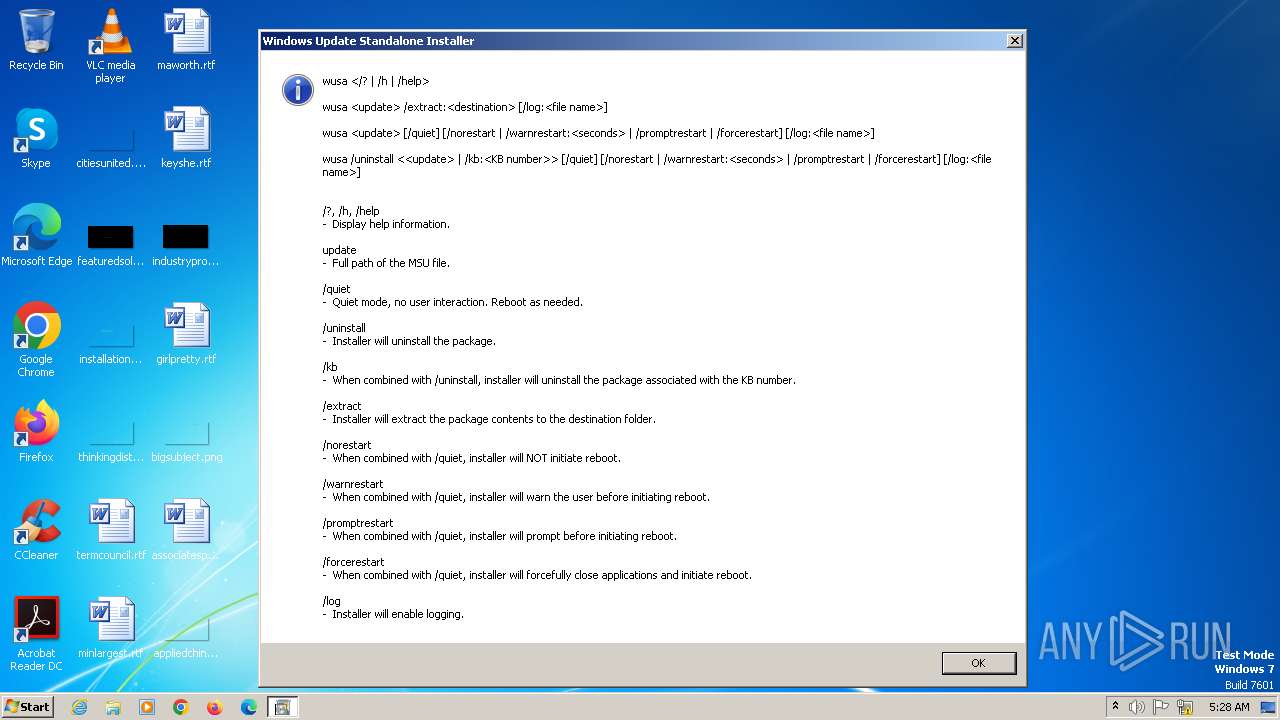Launch Firefox from the taskbar
This screenshot has height=720, width=1280.
214,707
